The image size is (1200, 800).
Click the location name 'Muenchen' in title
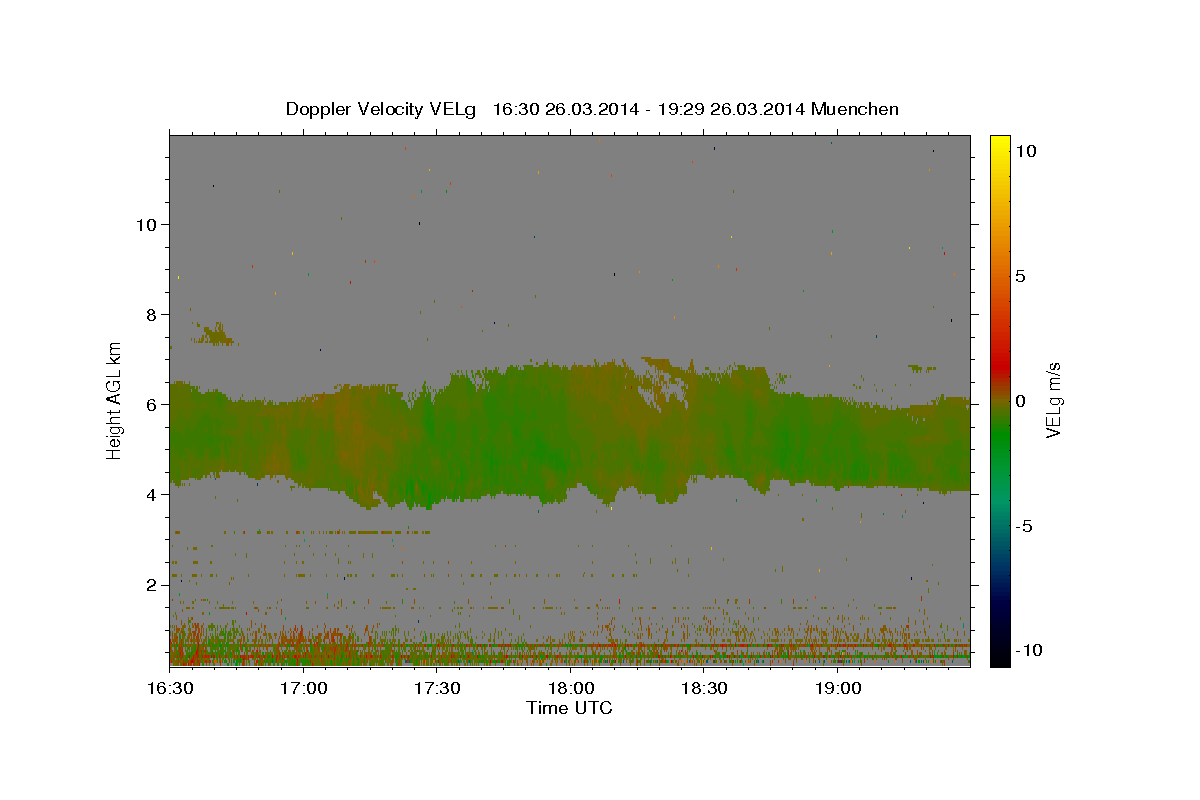[855, 109]
